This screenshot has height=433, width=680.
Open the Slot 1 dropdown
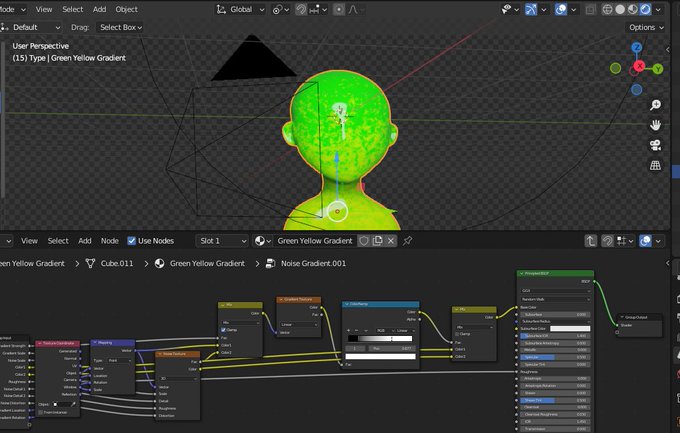tap(222, 241)
